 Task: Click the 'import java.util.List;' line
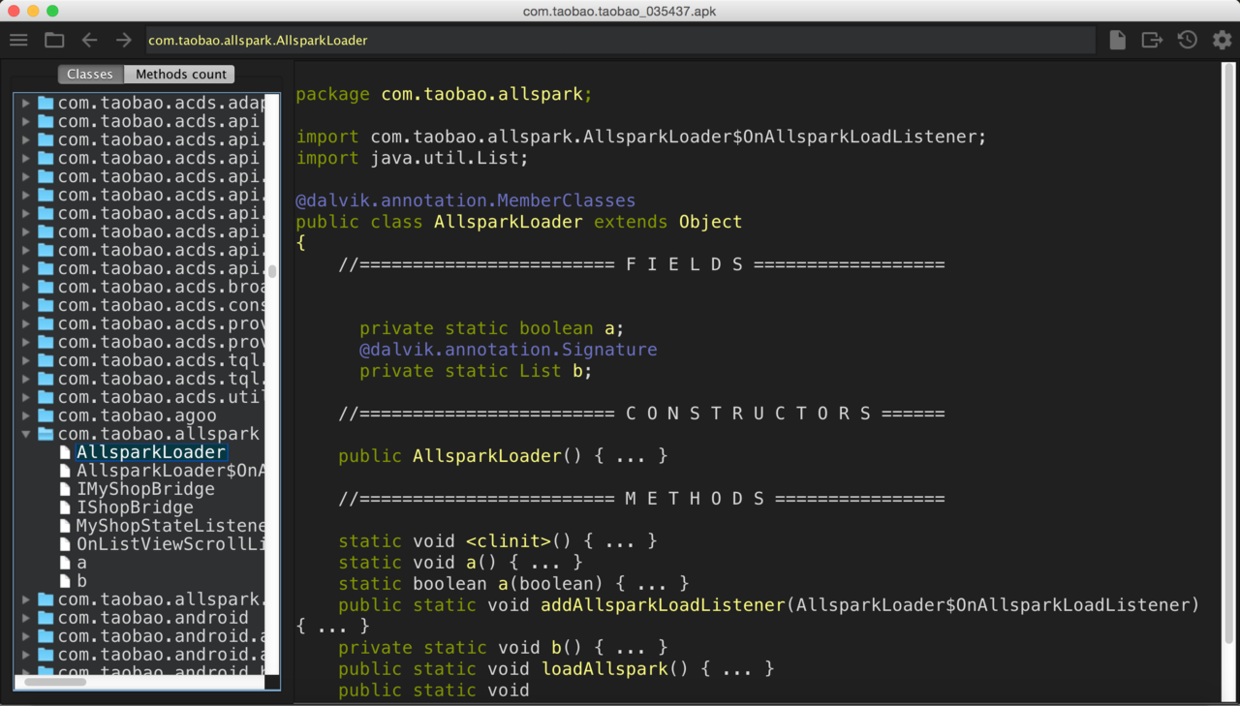pyautogui.click(x=412, y=158)
